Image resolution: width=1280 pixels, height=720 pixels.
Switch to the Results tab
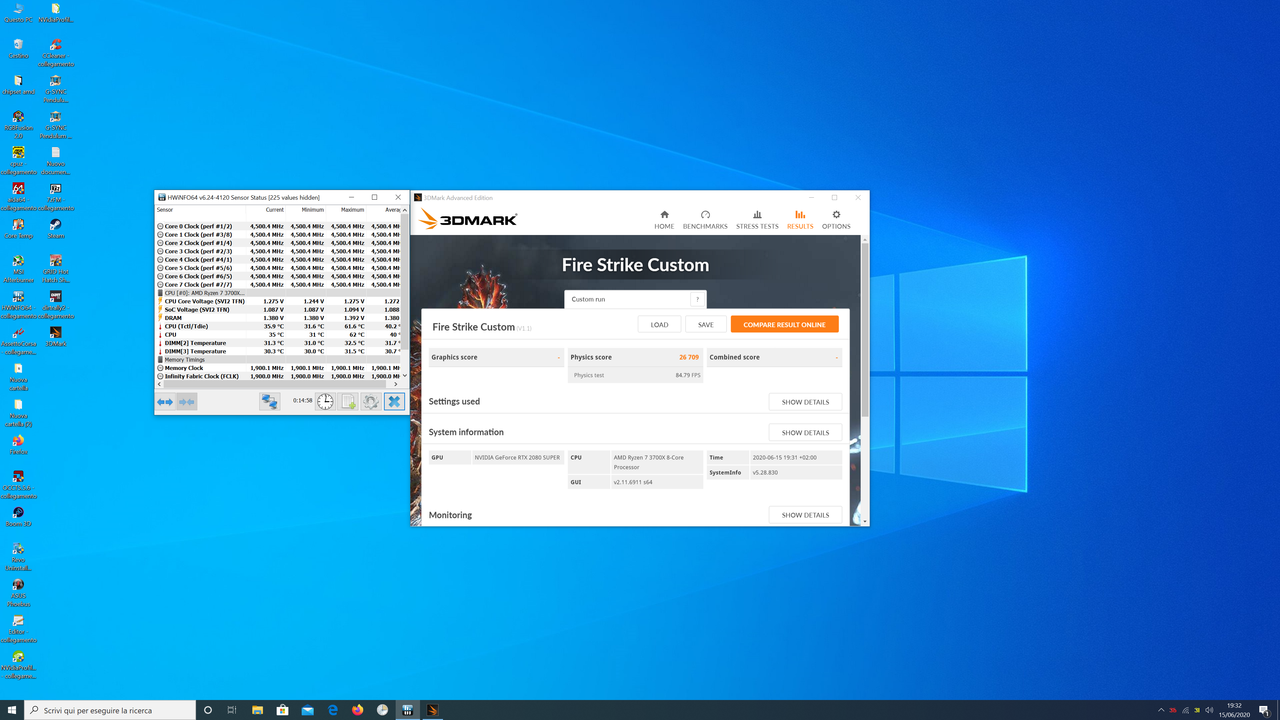tap(800, 218)
